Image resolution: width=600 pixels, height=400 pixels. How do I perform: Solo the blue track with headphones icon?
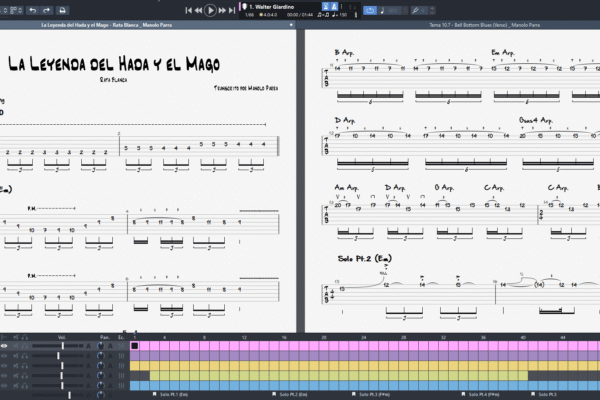[x=24, y=386]
